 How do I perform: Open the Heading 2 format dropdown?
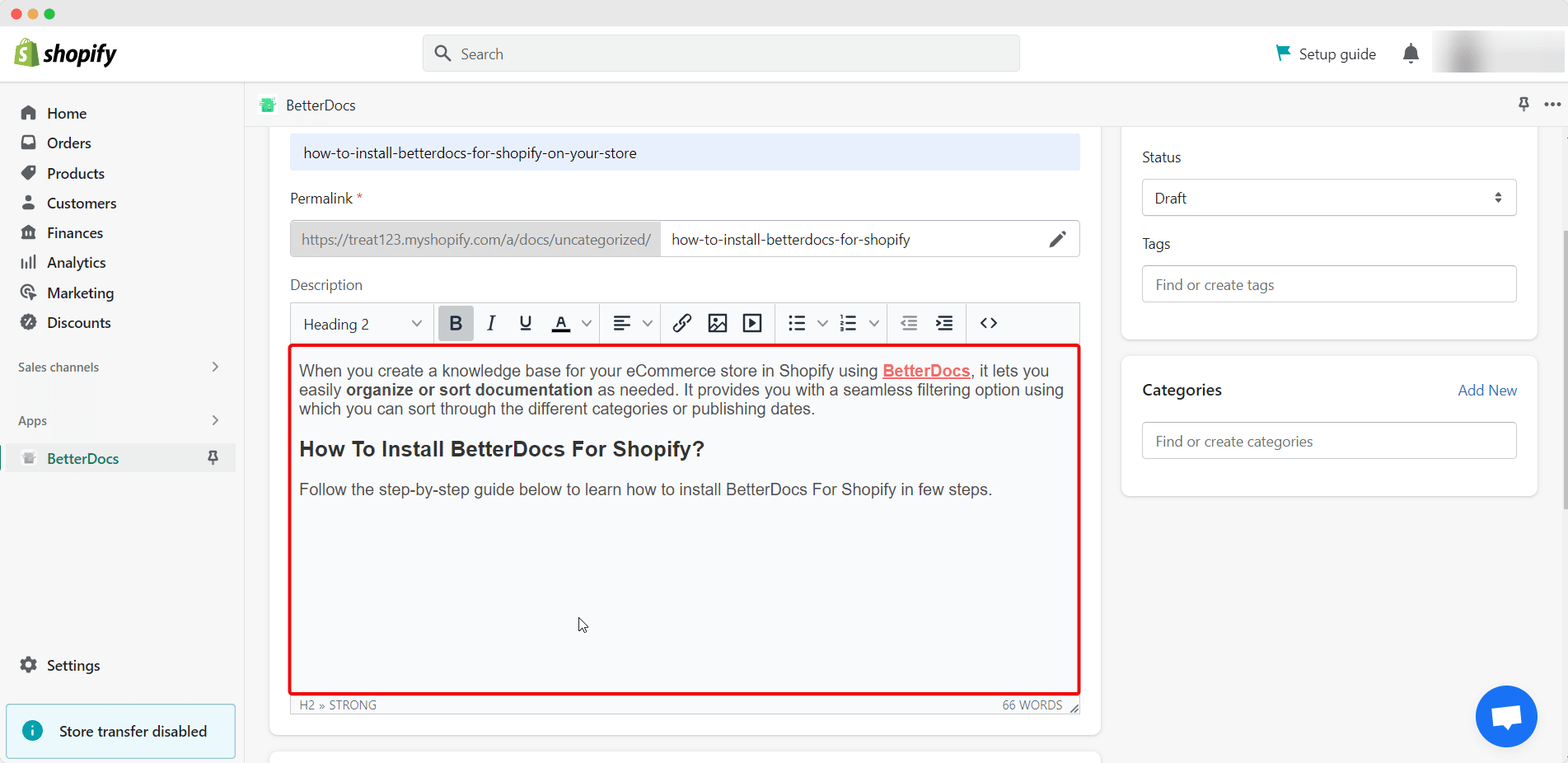363,324
